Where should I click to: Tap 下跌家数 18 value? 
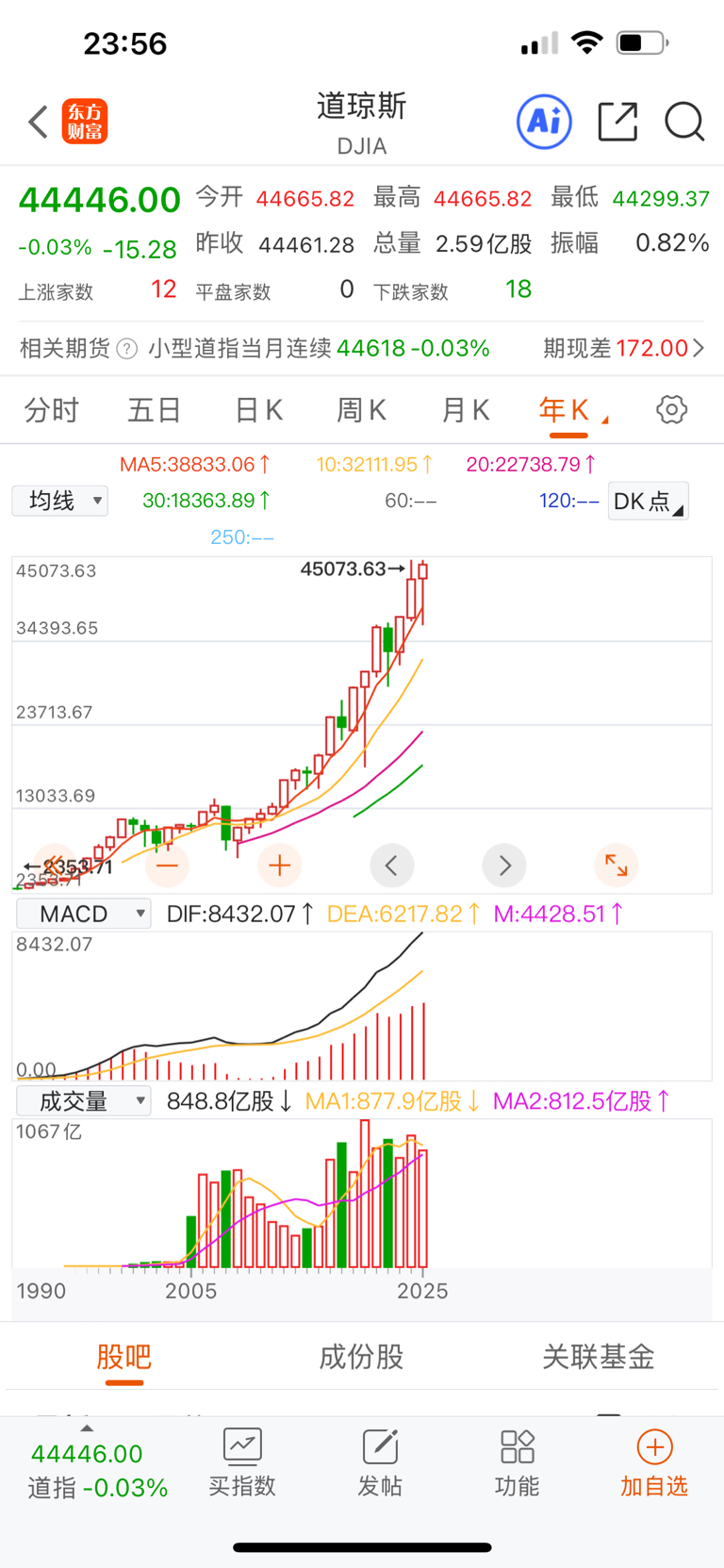(x=518, y=289)
